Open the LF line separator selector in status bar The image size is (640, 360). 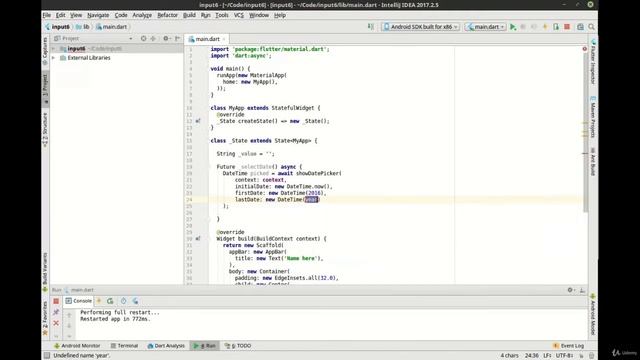point(547,356)
